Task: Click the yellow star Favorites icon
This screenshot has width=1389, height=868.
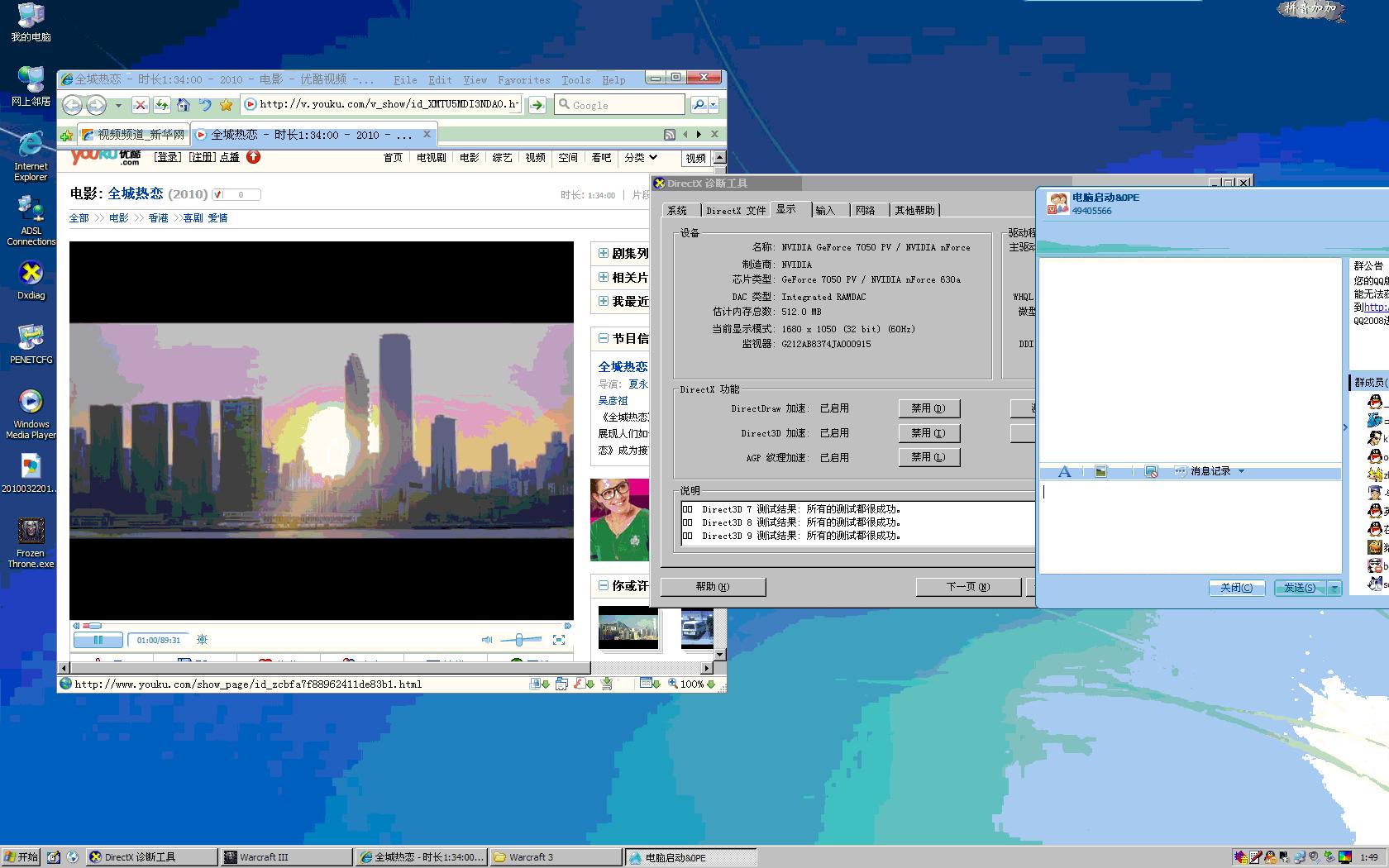Action: pyautogui.click(x=226, y=105)
